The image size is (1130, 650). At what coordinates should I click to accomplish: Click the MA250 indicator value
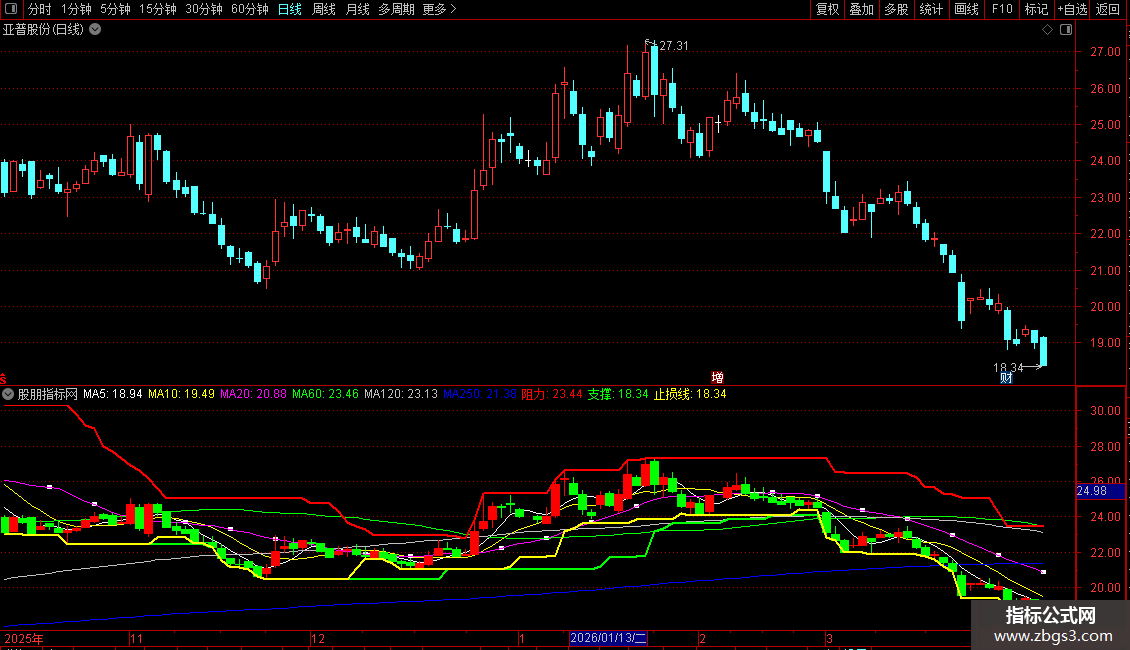479,394
